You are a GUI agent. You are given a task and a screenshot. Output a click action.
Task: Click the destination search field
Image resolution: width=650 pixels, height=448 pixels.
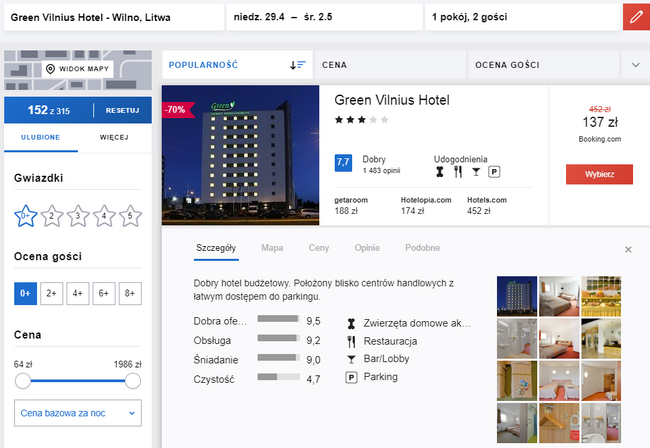pyautogui.click(x=114, y=17)
